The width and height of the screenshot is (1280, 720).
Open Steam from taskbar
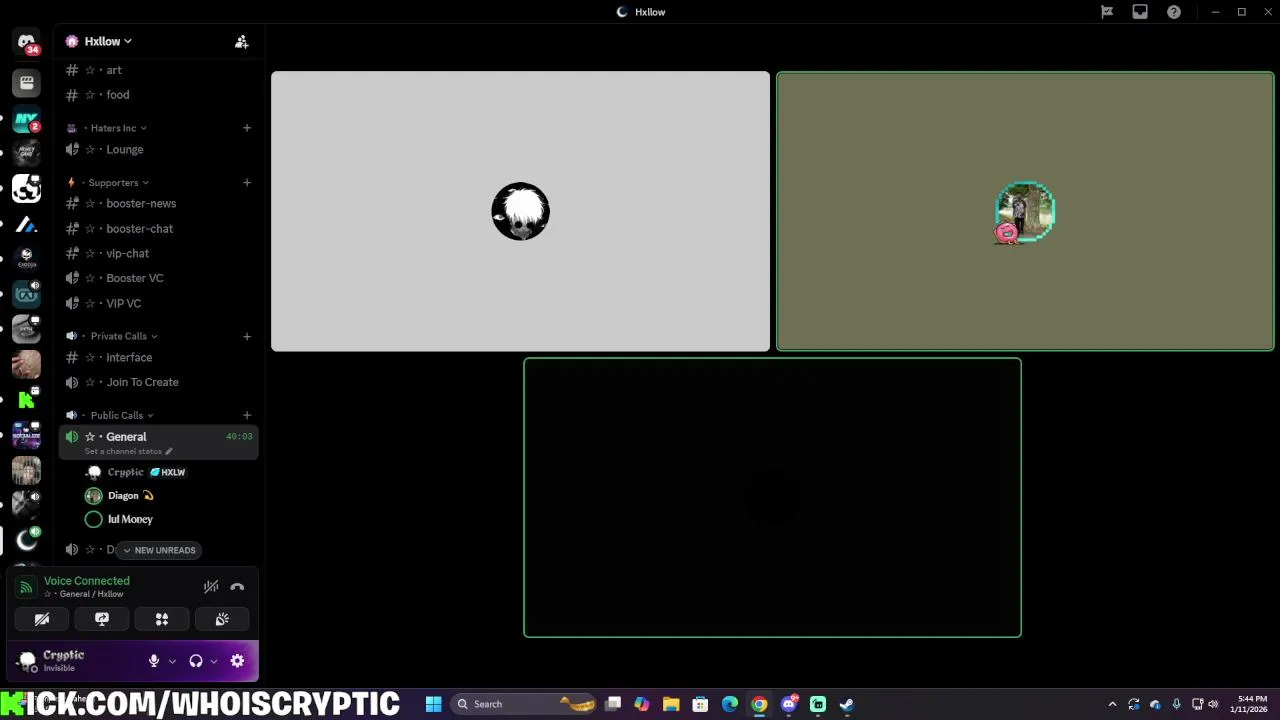pyautogui.click(x=846, y=704)
